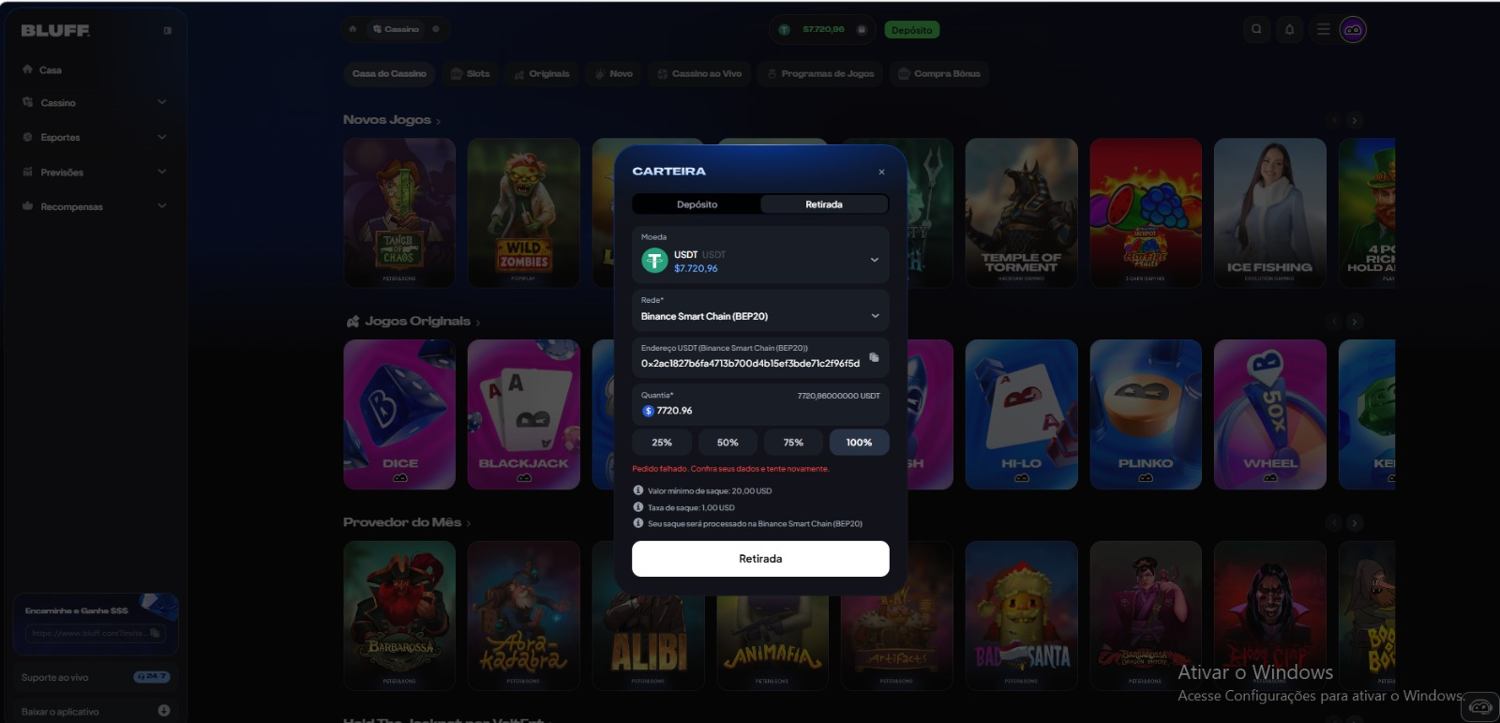Select the Retirada tab in the wallet
Screen dimensions: 1500x723
coord(824,204)
